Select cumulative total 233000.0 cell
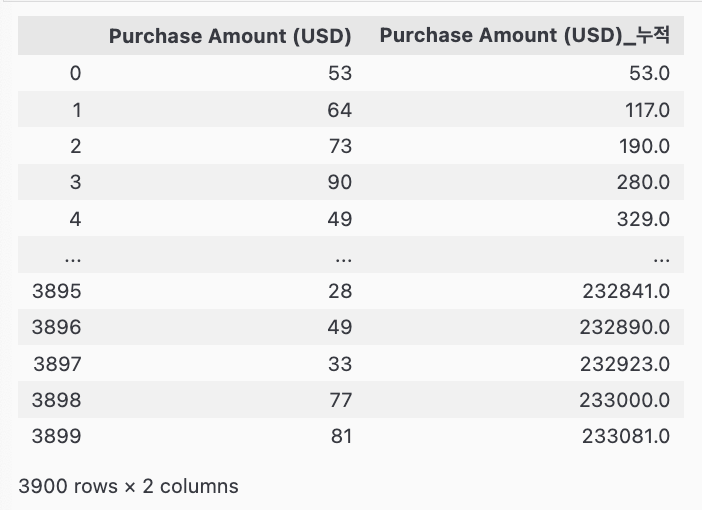This screenshot has height=510, width=702. [624, 400]
